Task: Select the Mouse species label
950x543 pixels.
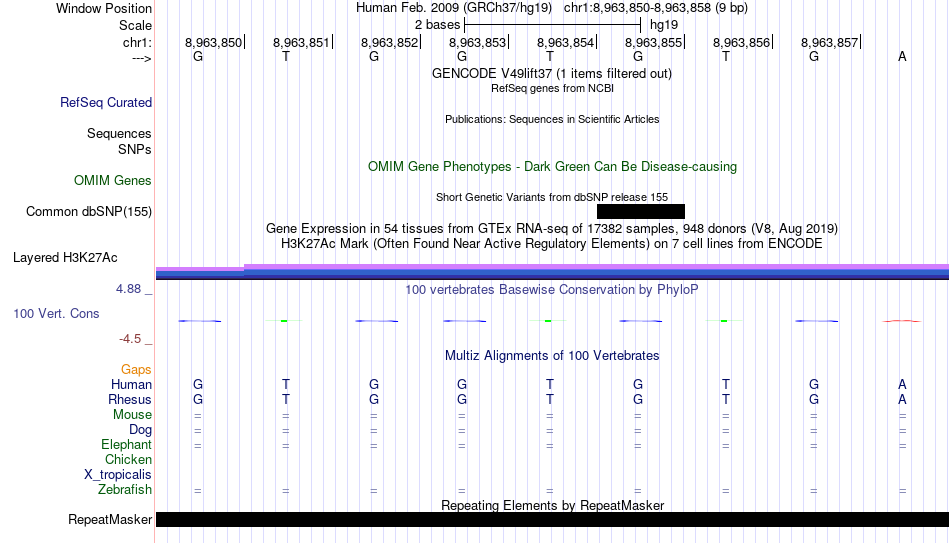Action: coord(132,415)
